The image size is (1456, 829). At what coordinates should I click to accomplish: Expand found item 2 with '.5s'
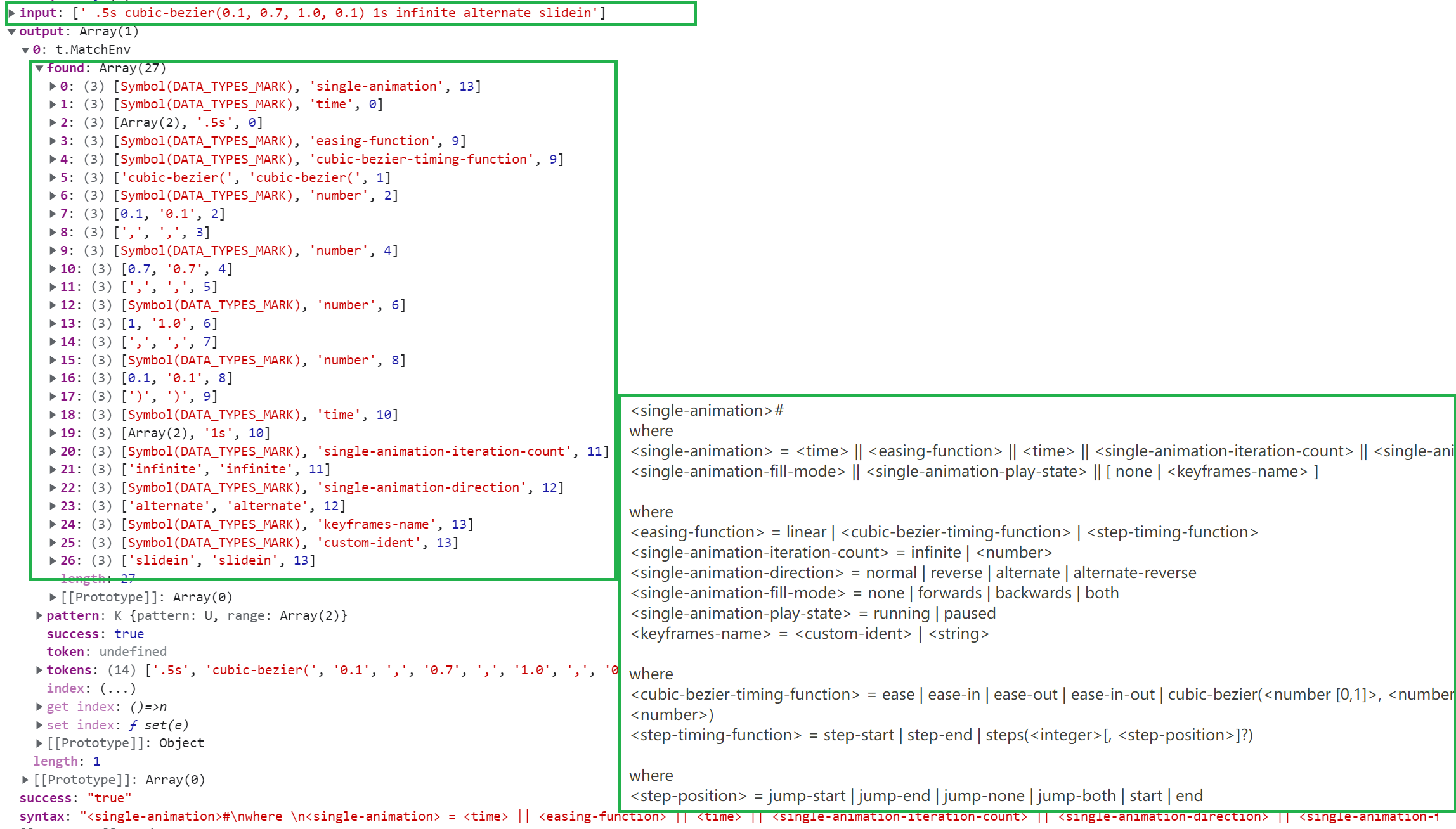[x=53, y=122]
